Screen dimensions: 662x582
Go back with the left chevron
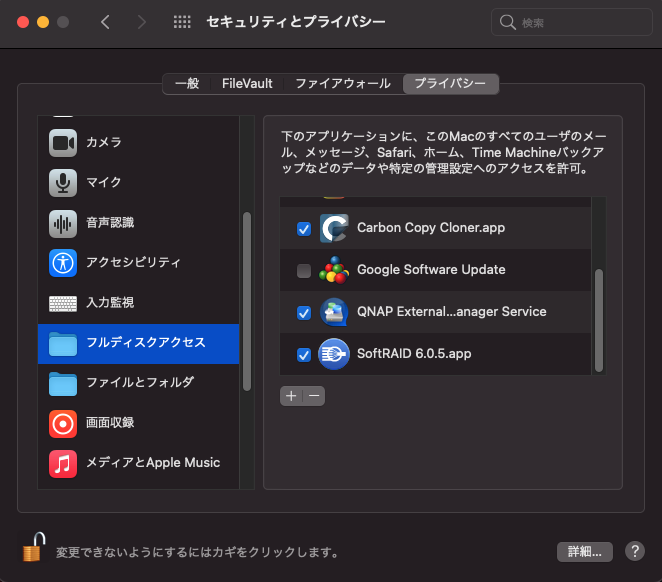coord(106,22)
